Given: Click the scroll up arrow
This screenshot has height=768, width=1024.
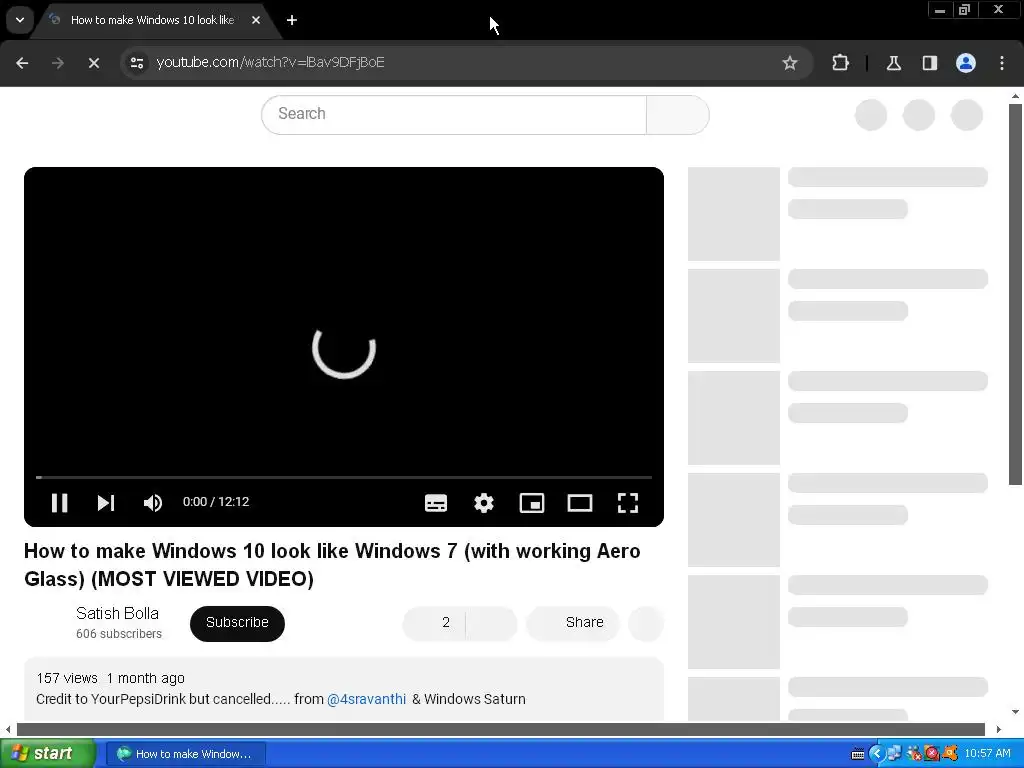Looking at the screenshot, I should click(1015, 96).
